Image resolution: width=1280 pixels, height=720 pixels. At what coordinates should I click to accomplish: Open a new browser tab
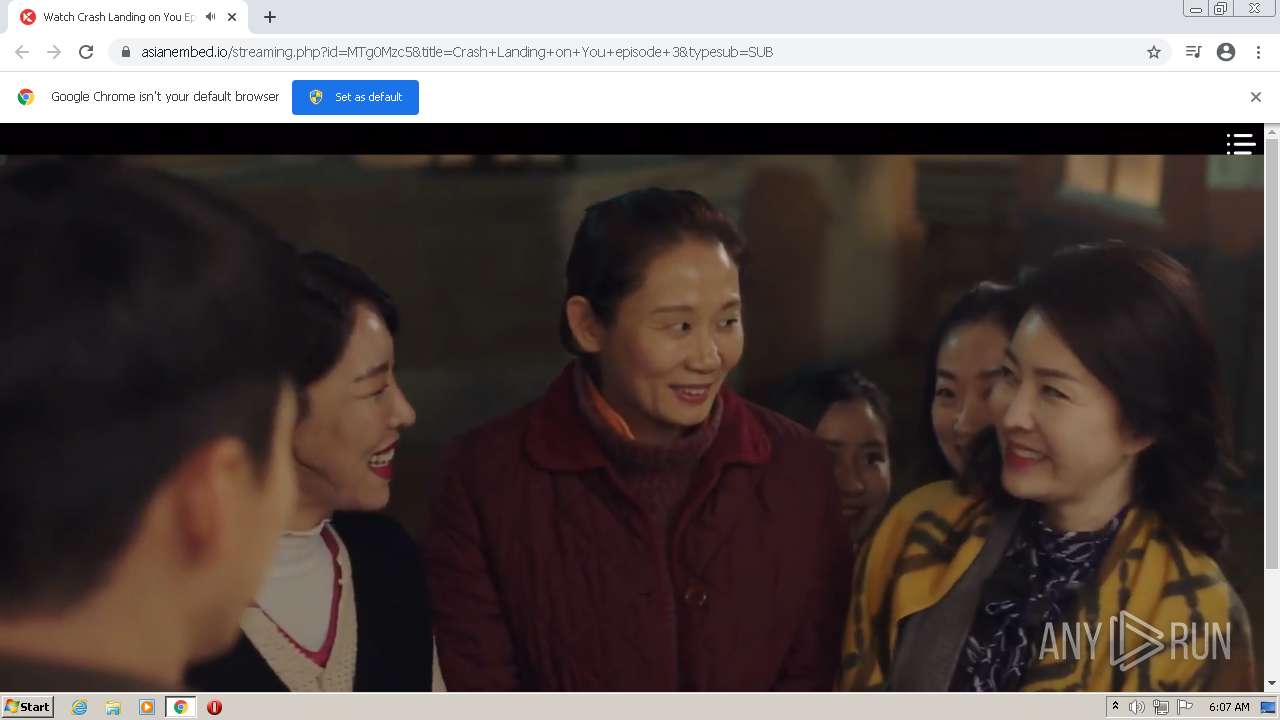pos(270,17)
